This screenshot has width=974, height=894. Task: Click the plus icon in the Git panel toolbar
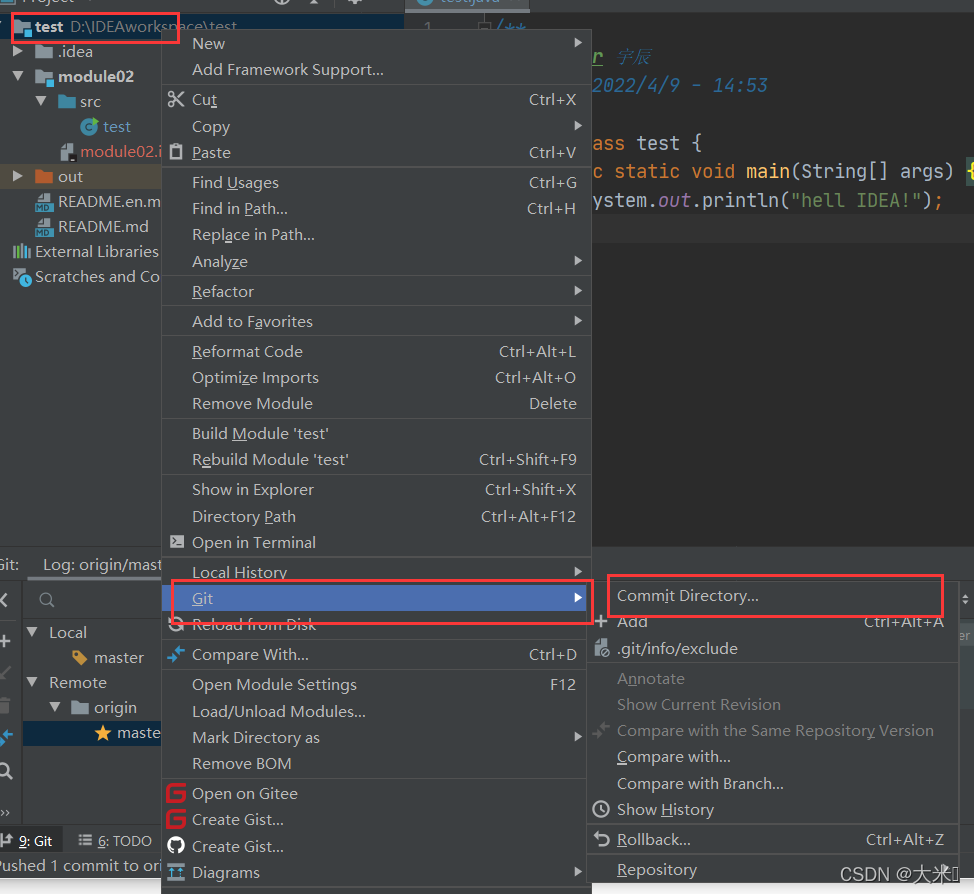coord(6,641)
